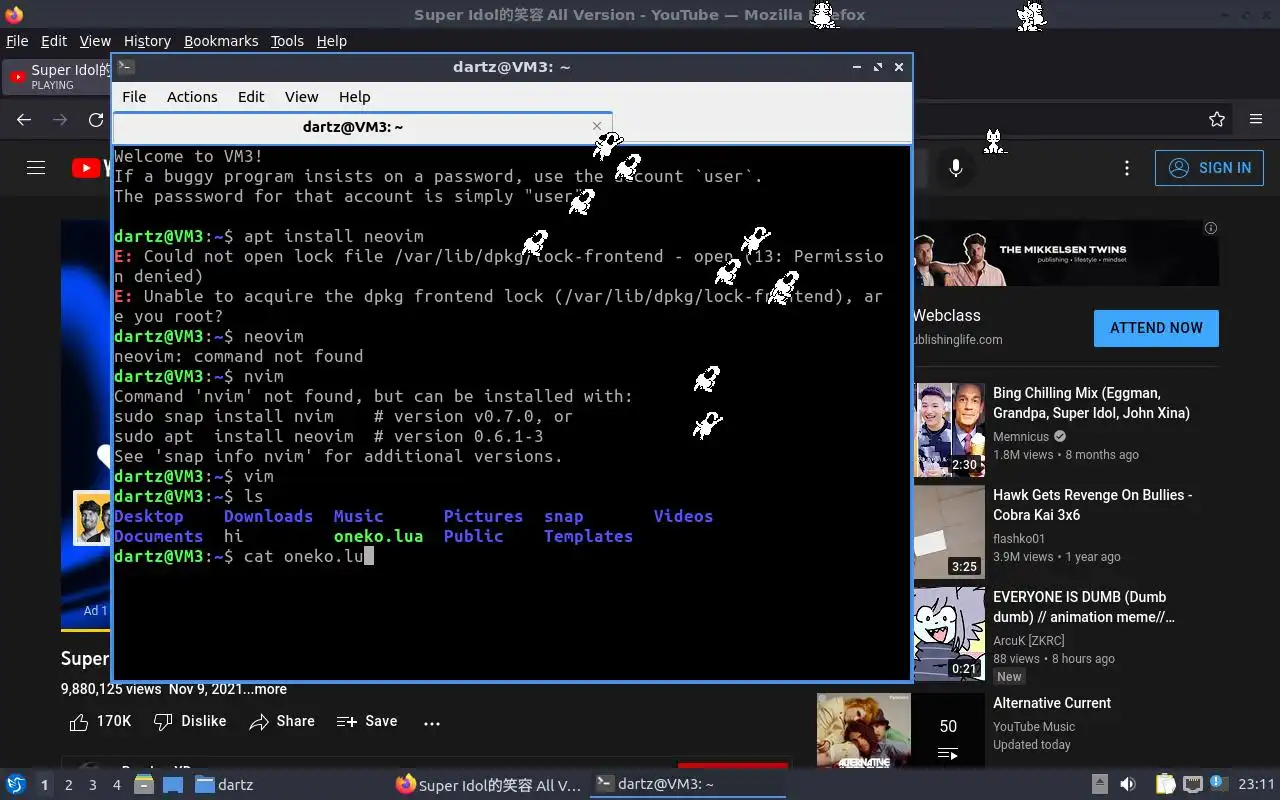
Task: Open the Firefox Bookmarks menu
Action: coord(221,41)
